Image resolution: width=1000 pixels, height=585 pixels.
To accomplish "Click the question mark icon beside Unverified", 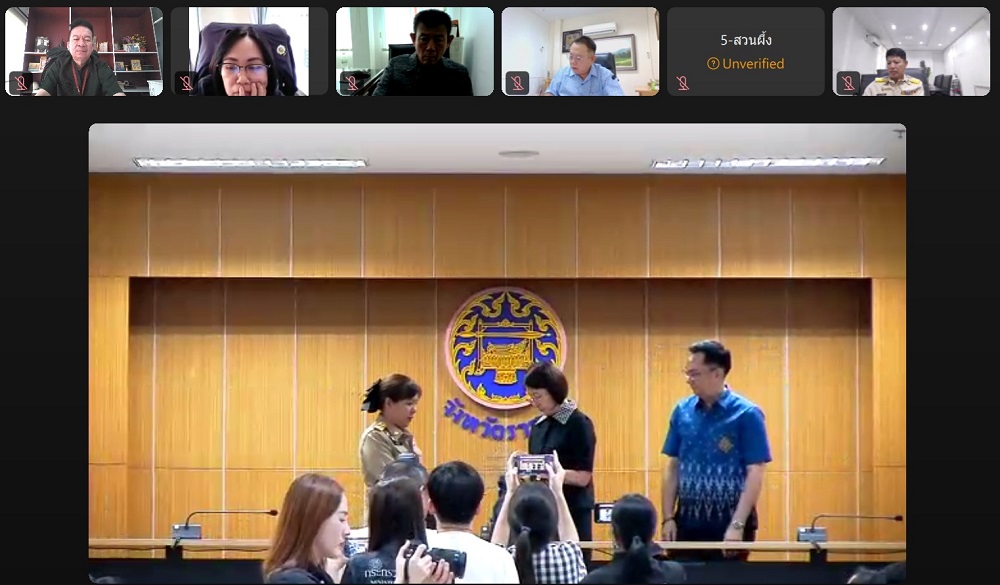I will pyautogui.click(x=713, y=64).
